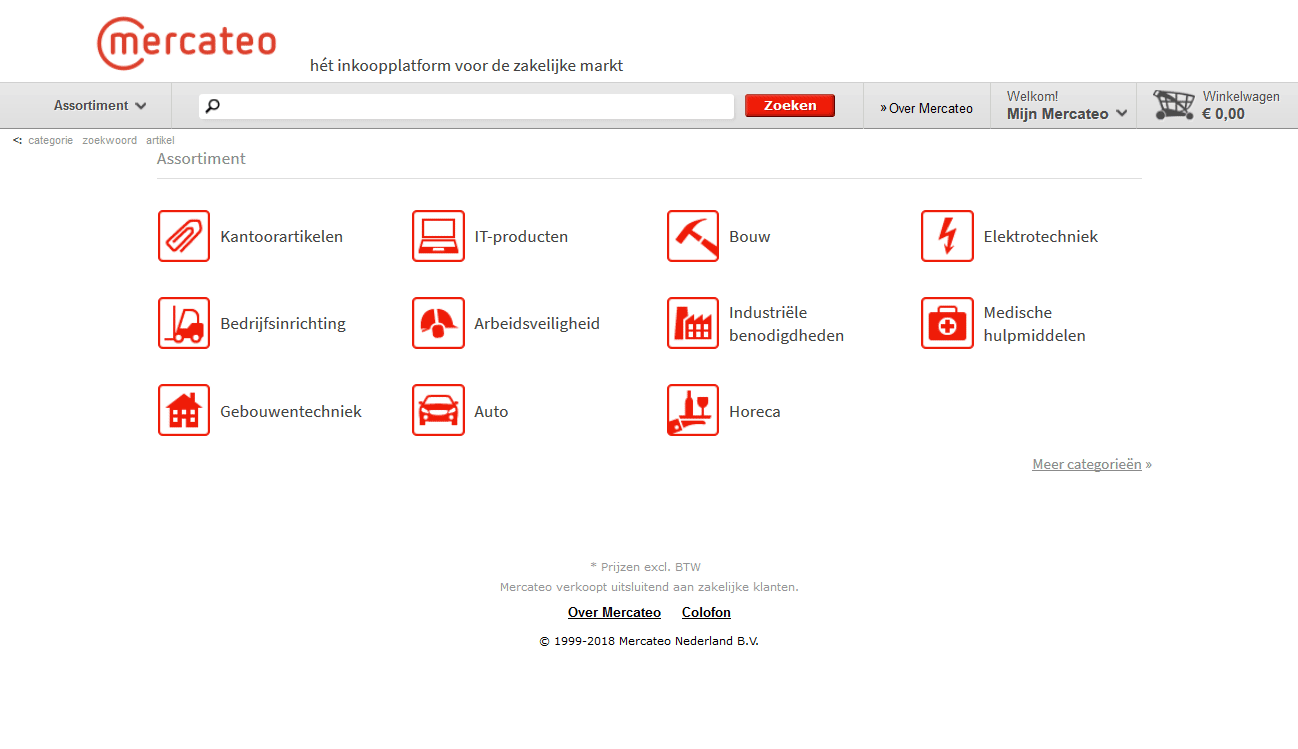Select the zoekwoord breadcrumb option
The image size is (1298, 749).
[109, 140]
